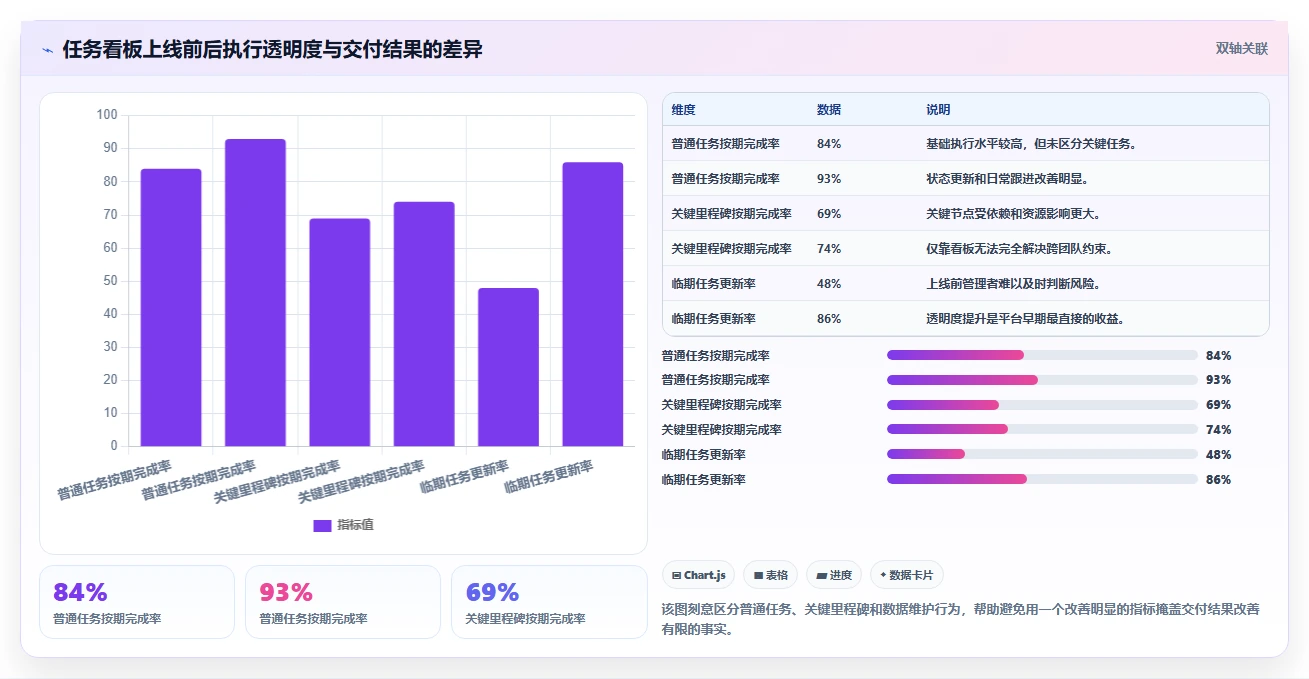Click the progress bar showing 93%

pos(1042,380)
